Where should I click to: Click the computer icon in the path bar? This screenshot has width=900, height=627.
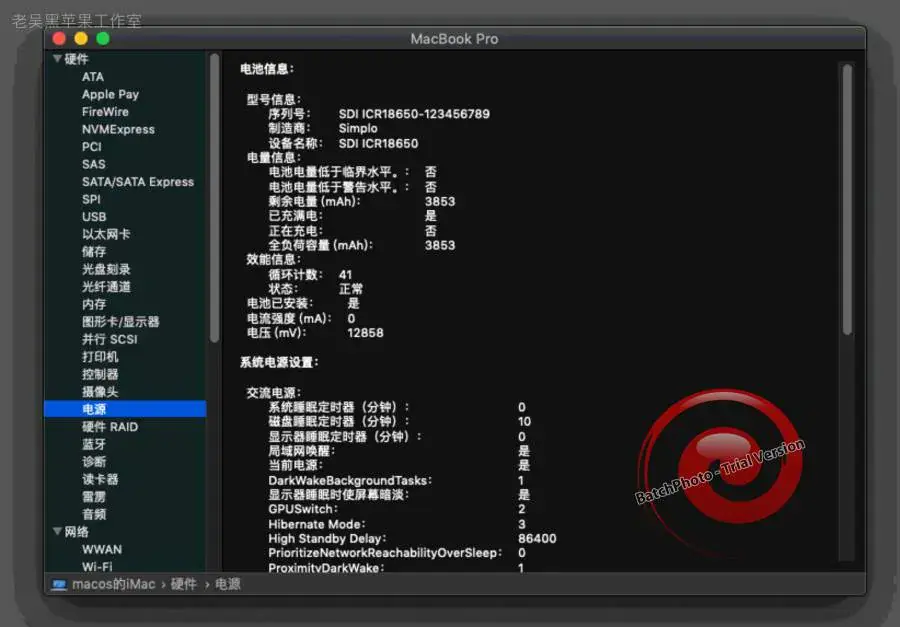(59, 585)
